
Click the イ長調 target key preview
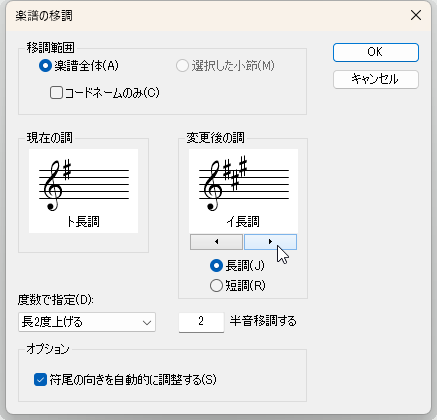point(243,191)
